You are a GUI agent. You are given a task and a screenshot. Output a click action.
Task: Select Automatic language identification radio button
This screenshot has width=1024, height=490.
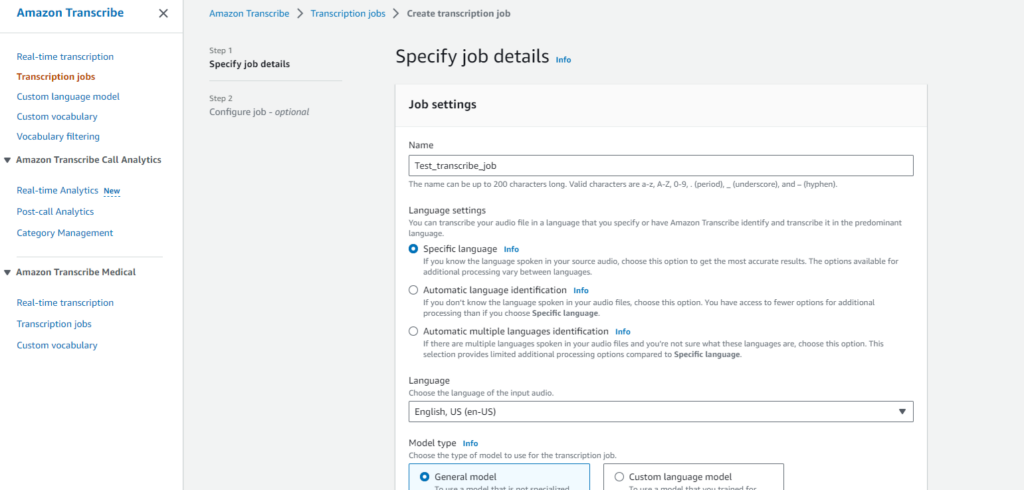coord(413,290)
